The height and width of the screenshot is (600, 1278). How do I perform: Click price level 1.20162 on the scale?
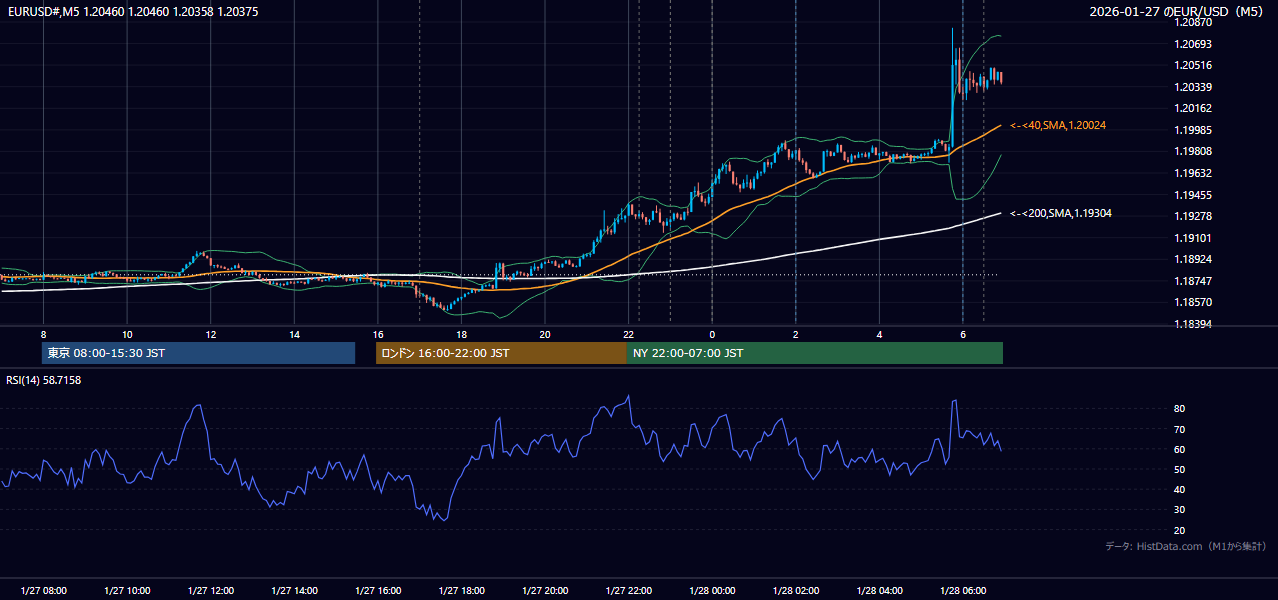coord(1194,108)
